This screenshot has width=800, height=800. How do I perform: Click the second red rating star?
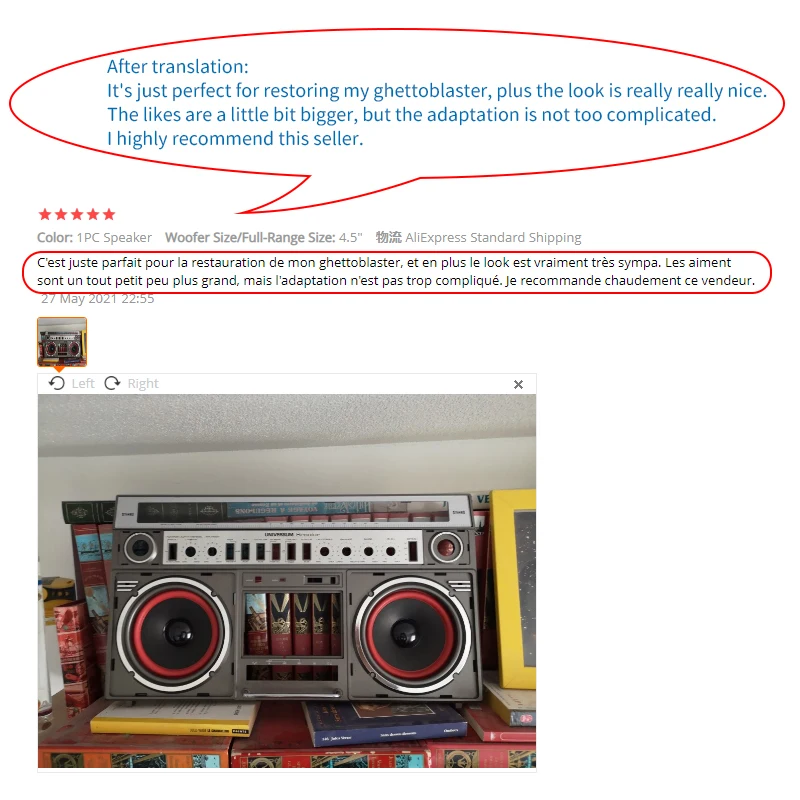click(x=61, y=214)
